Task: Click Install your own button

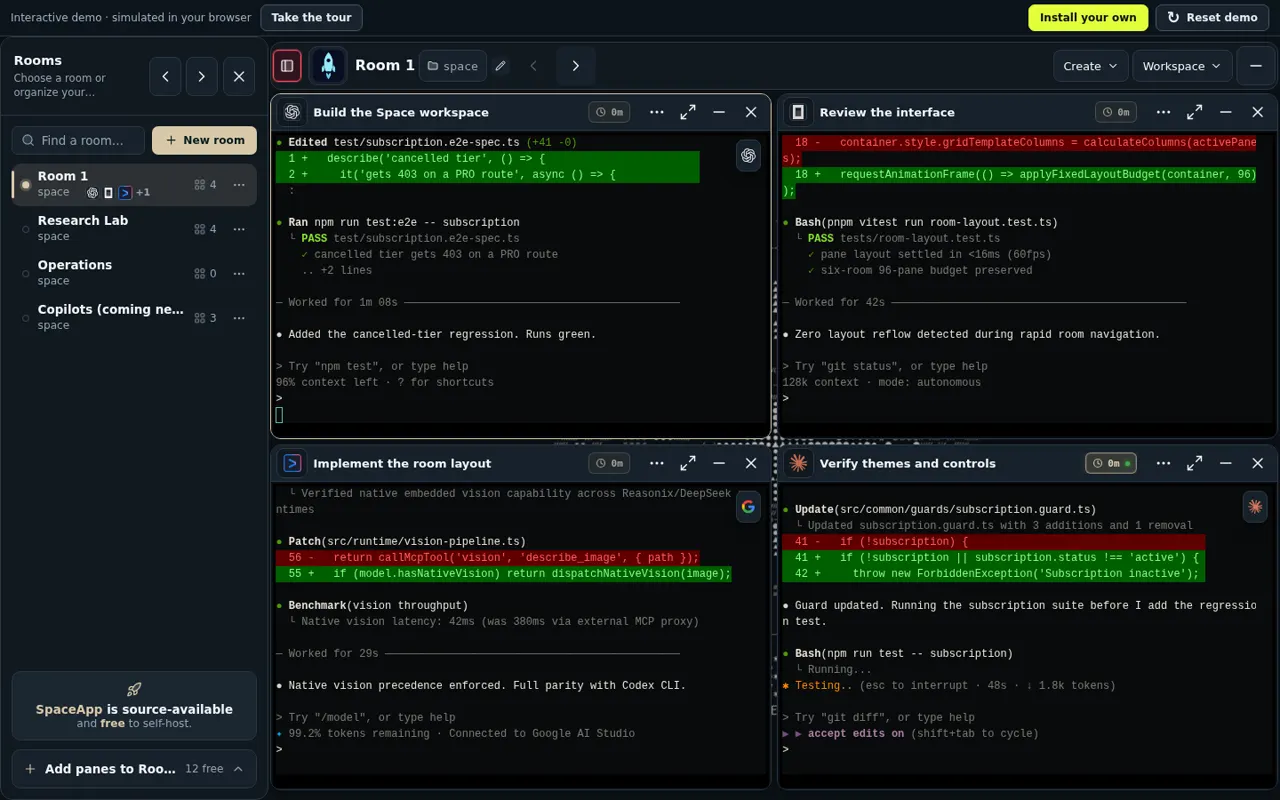Action: [x=1088, y=17]
